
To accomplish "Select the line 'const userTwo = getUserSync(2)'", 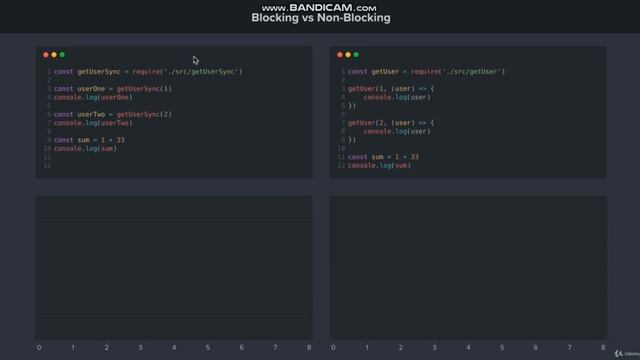I will pyautogui.click(x=113, y=114).
